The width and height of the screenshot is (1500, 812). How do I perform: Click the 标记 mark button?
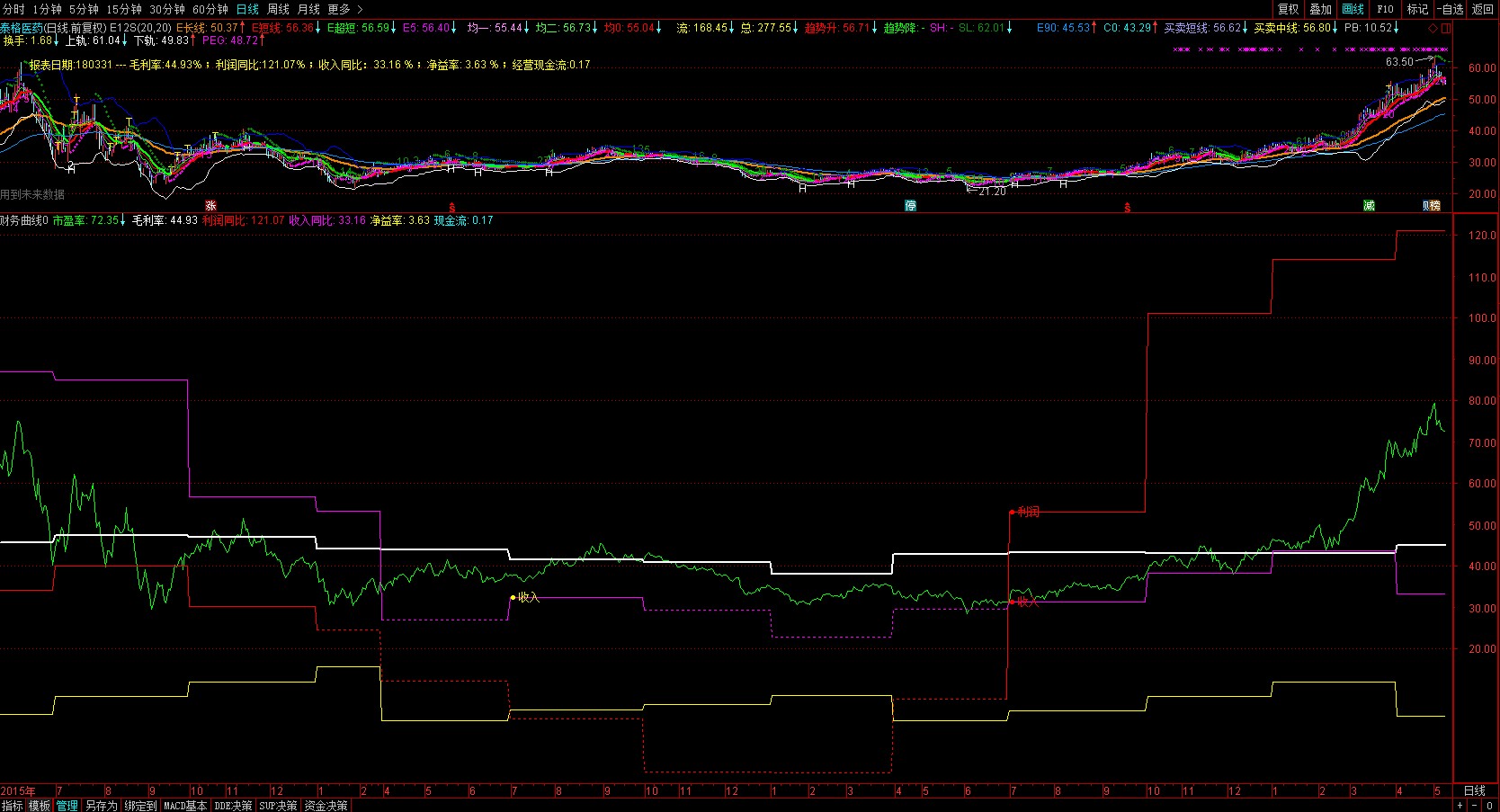click(1417, 9)
